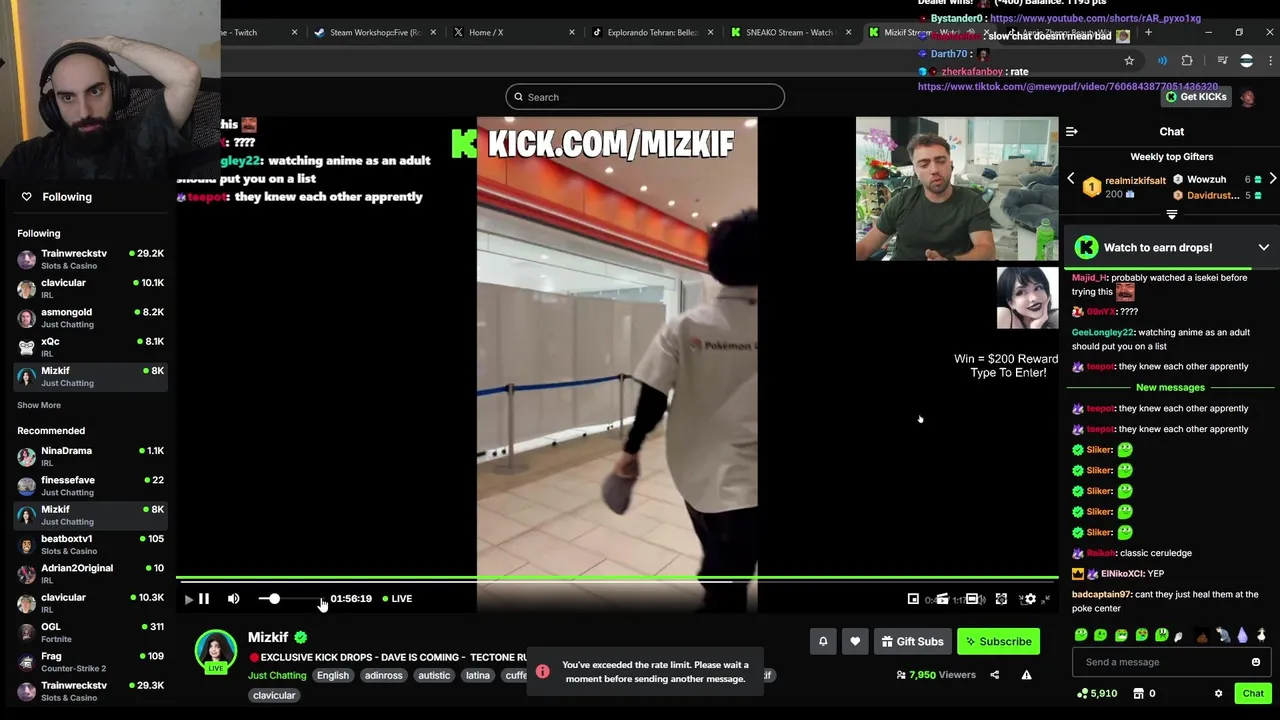Open Mizkif's profile avatar

click(215, 651)
